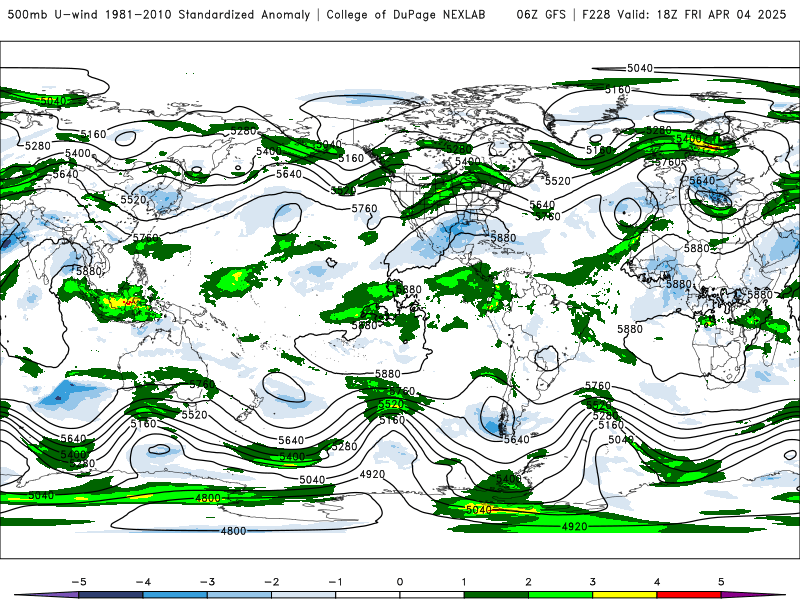Click the '5880' contour label east of Florida

[x=504, y=238]
